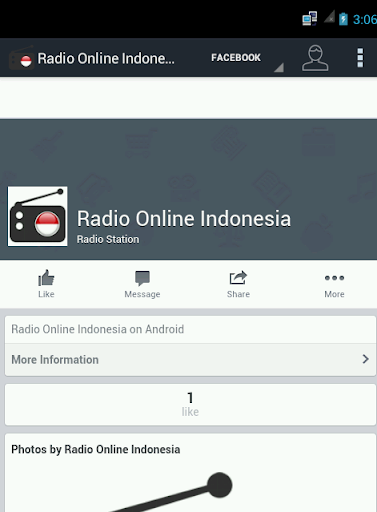Tap the signal strength icon in the status bar
The height and width of the screenshot is (512, 377).
329,17
